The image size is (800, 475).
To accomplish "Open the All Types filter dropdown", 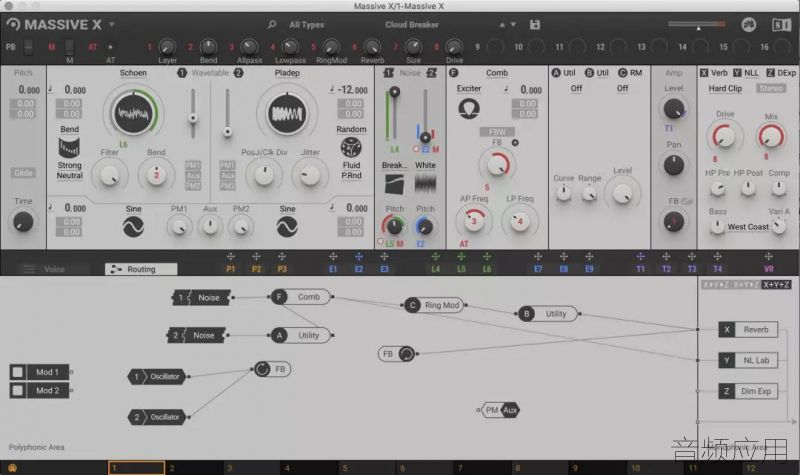I will (306, 24).
